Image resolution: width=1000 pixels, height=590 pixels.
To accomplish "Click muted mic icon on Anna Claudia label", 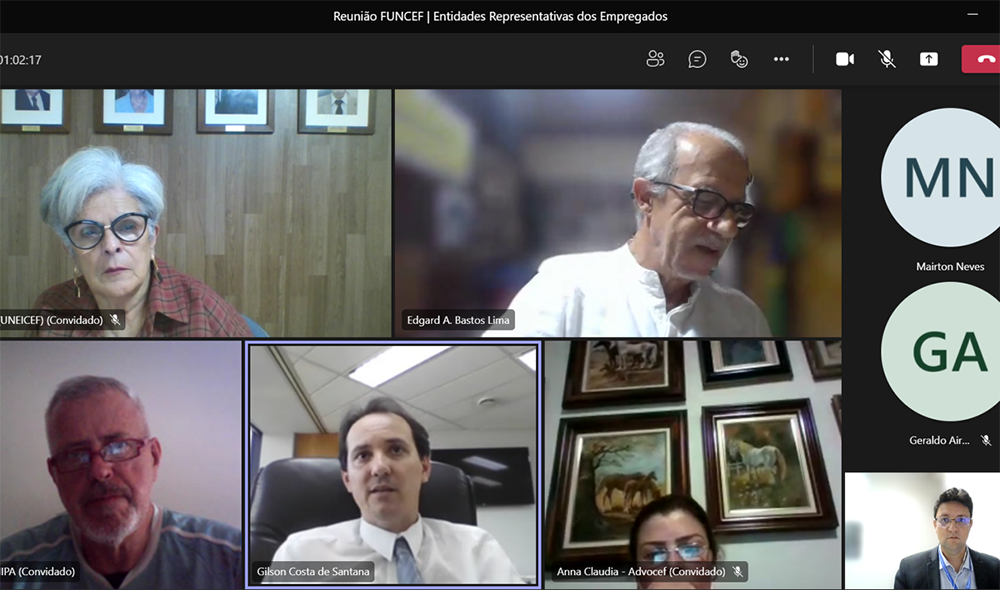I will point(738,572).
